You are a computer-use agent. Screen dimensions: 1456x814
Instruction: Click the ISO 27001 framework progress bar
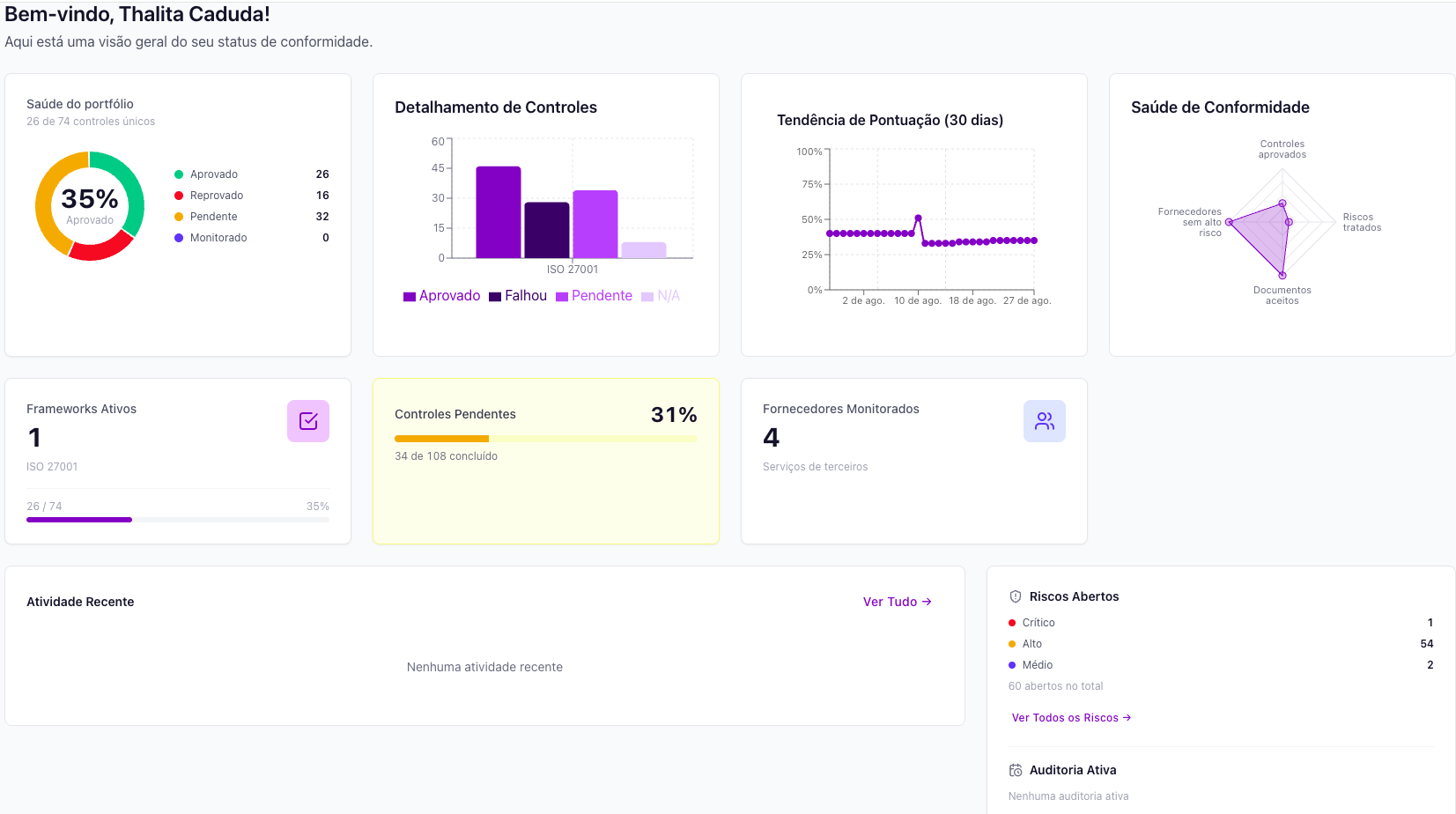point(178,520)
